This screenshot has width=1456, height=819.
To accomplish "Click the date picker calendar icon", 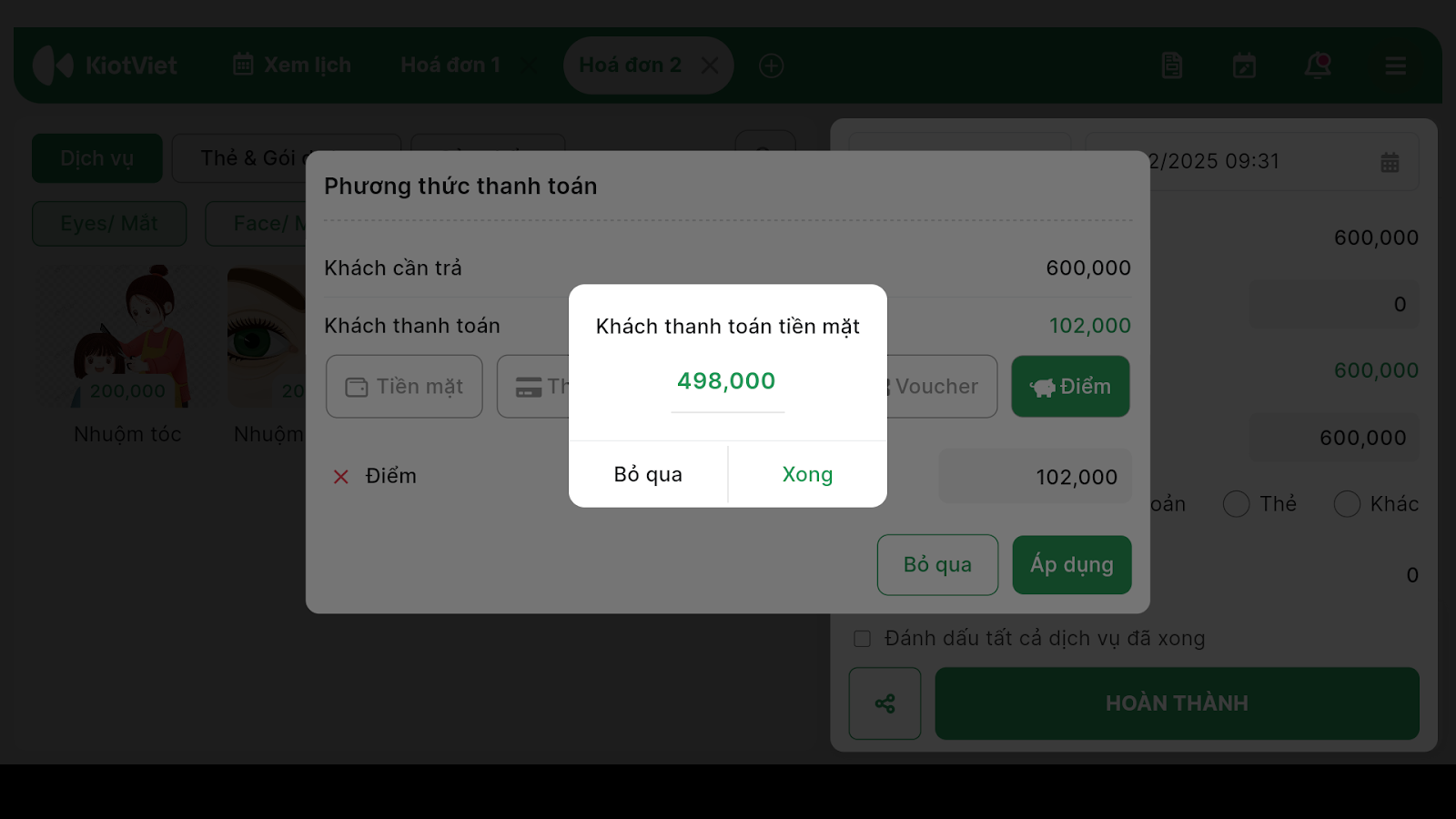I will click(1390, 162).
